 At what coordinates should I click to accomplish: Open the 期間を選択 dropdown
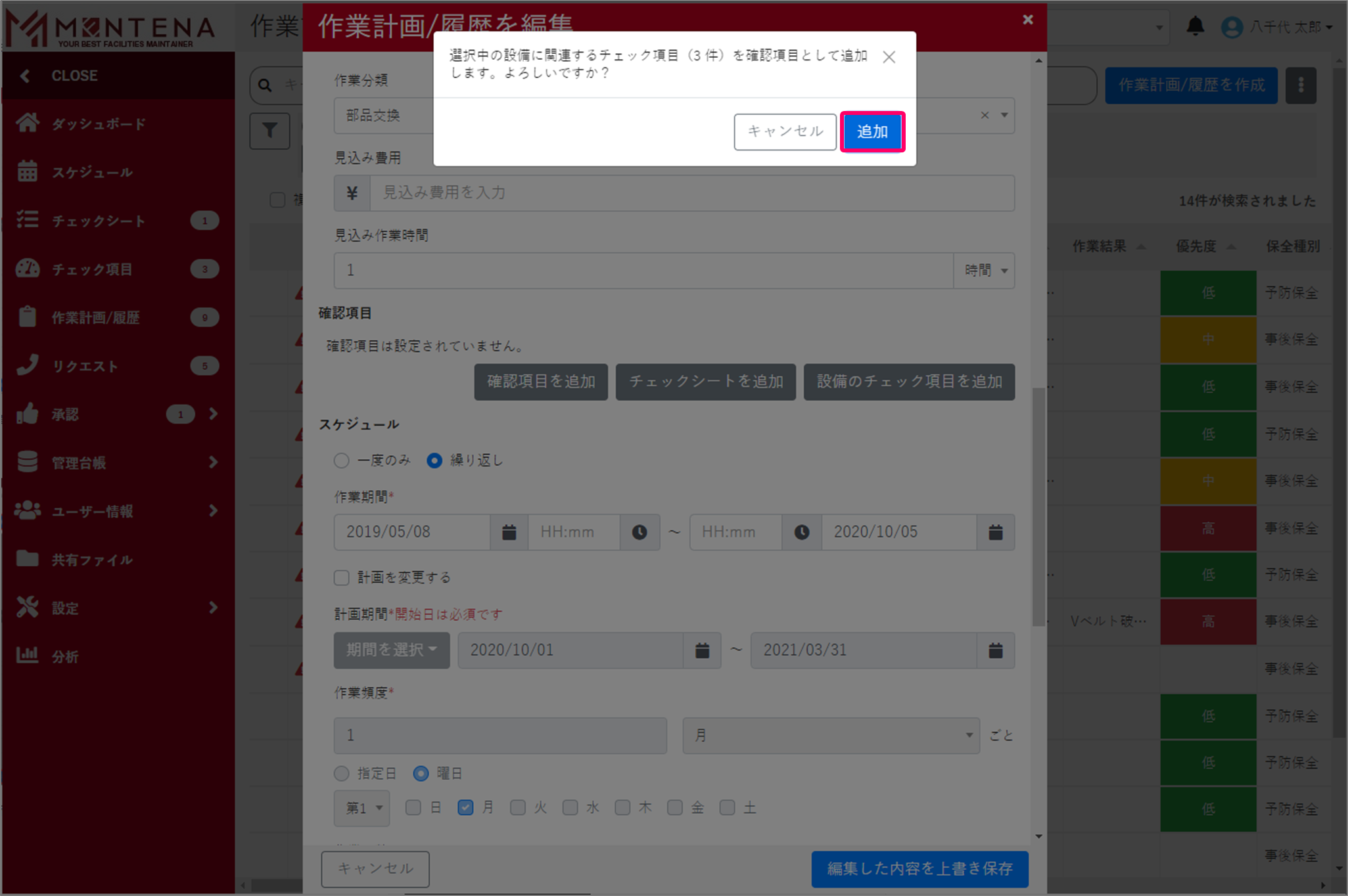coord(391,650)
